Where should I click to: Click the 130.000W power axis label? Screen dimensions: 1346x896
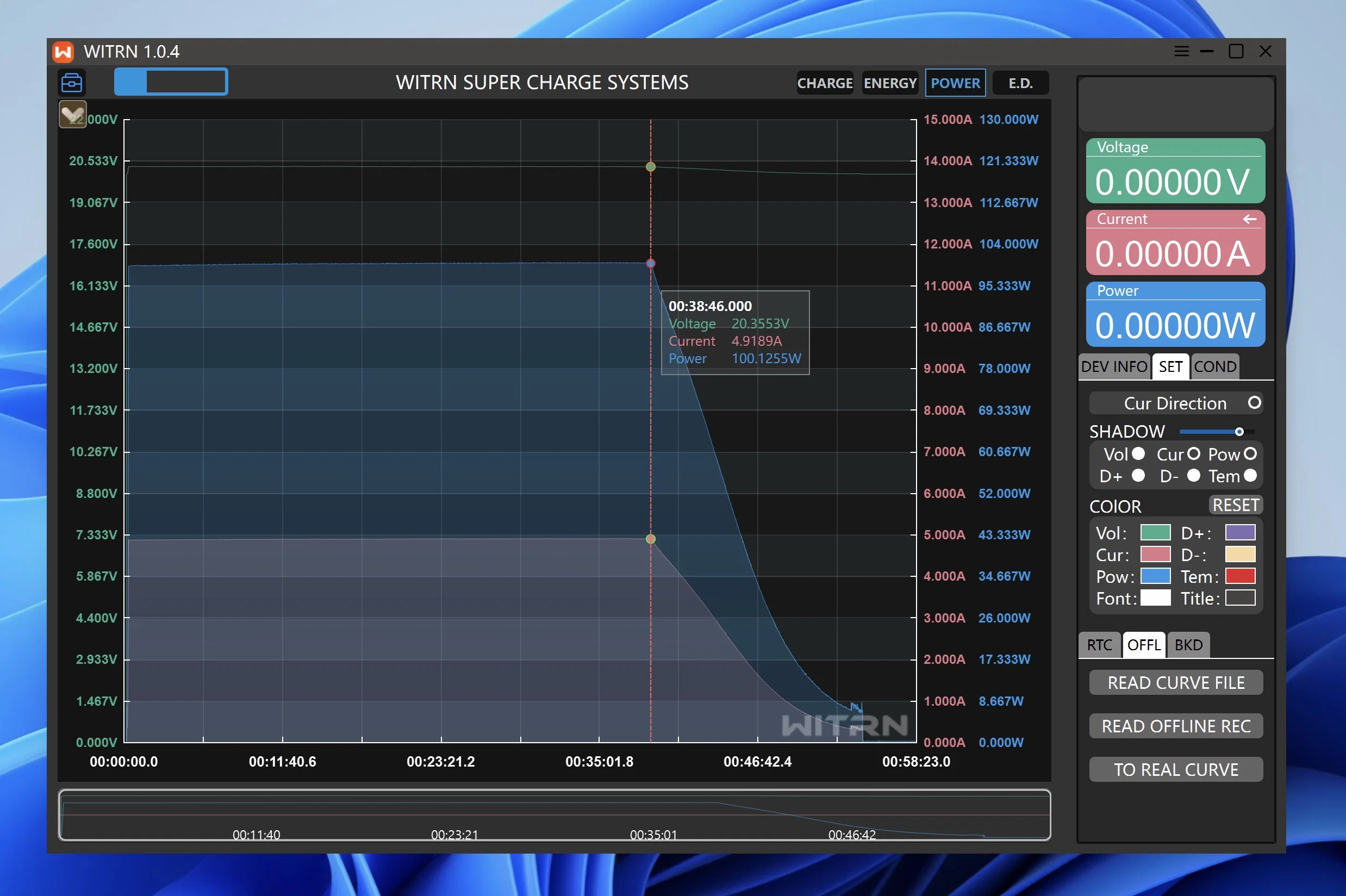(x=1009, y=120)
